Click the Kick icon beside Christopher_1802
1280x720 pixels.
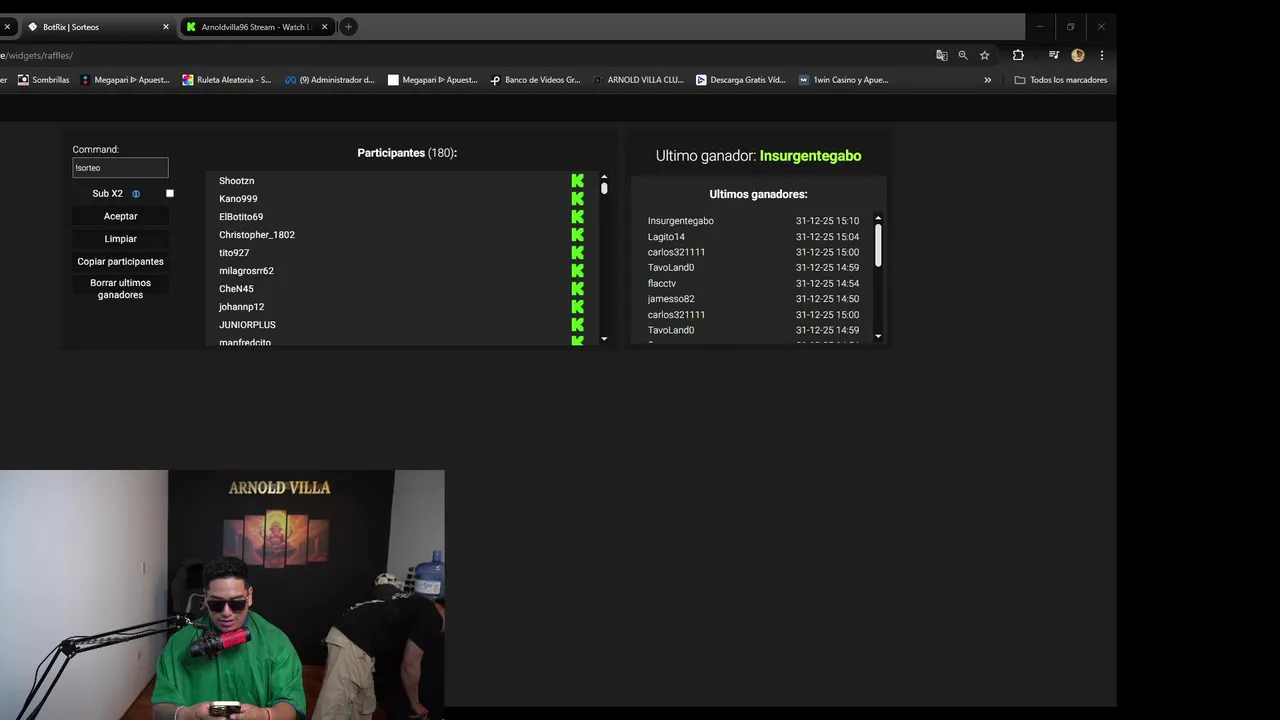577,235
